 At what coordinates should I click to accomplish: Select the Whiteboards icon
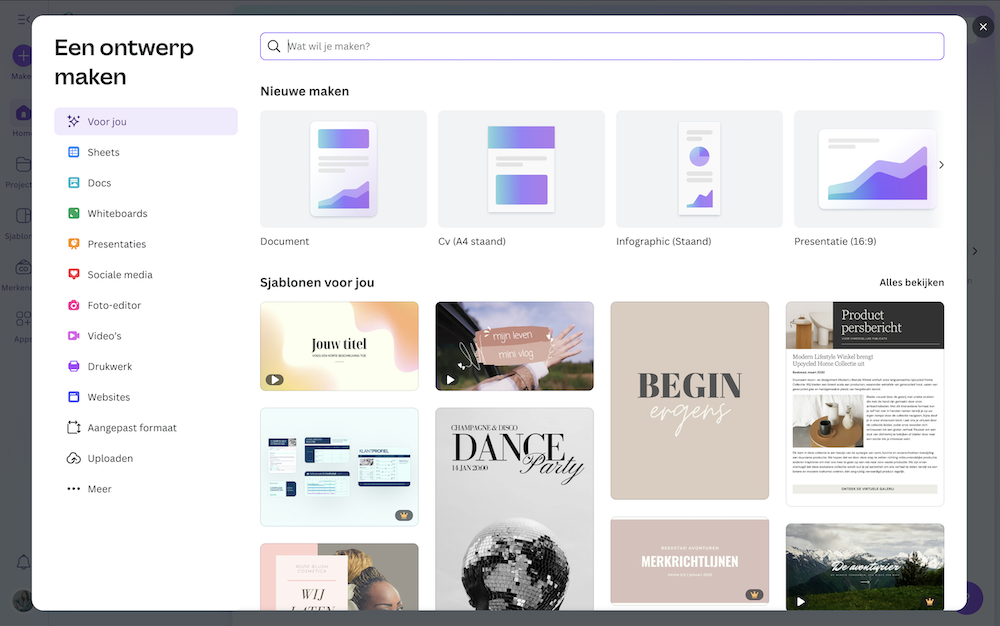coord(73,214)
